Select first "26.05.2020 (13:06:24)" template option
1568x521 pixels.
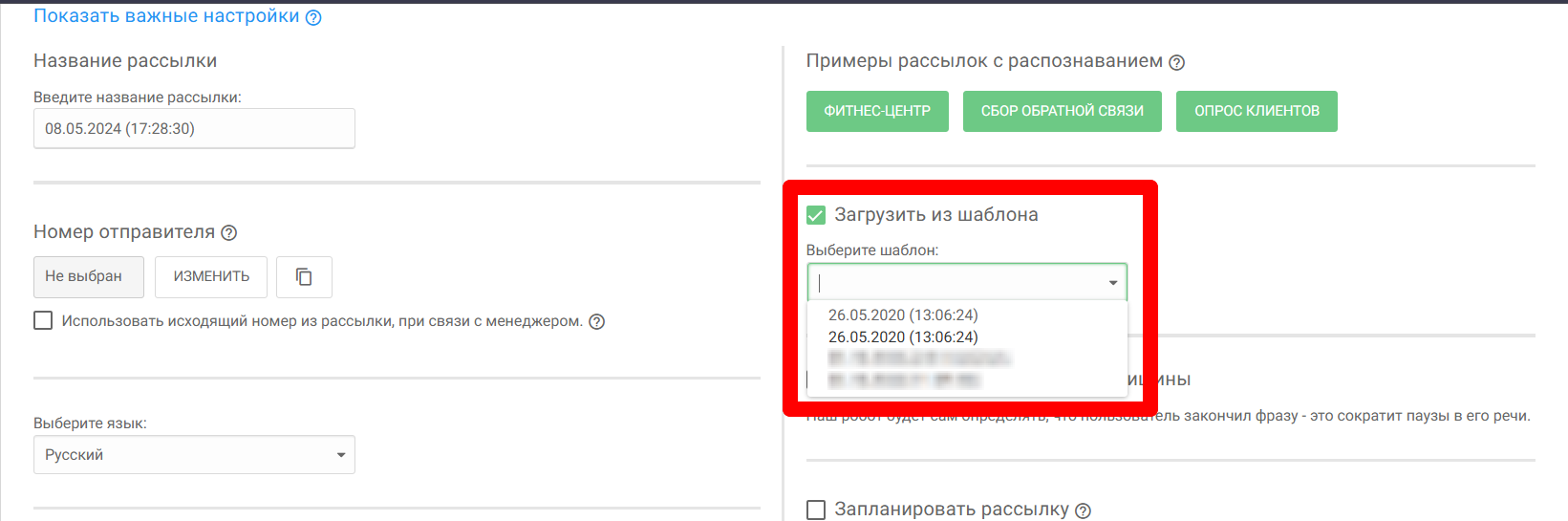coord(903,315)
